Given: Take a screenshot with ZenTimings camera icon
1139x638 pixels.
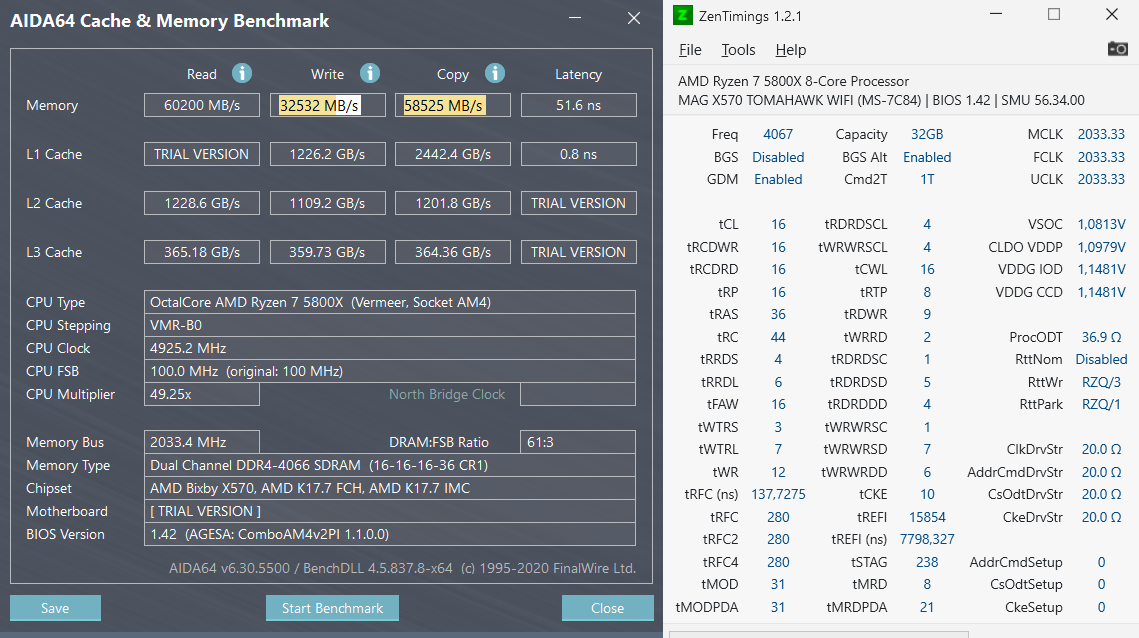Looking at the screenshot, I should click(x=1117, y=49).
